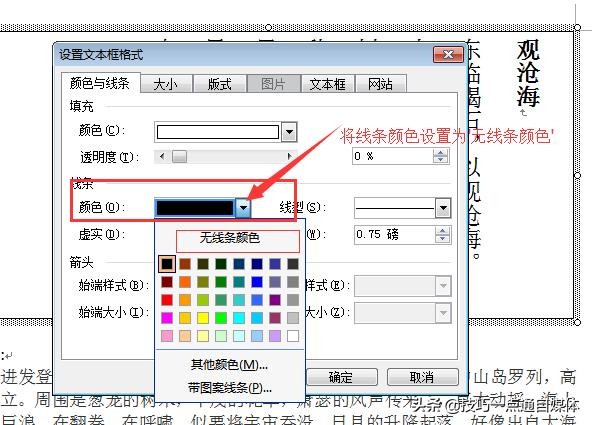592x425 pixels.
Task: Click the fill color white preview box
Action: [218, 132]
